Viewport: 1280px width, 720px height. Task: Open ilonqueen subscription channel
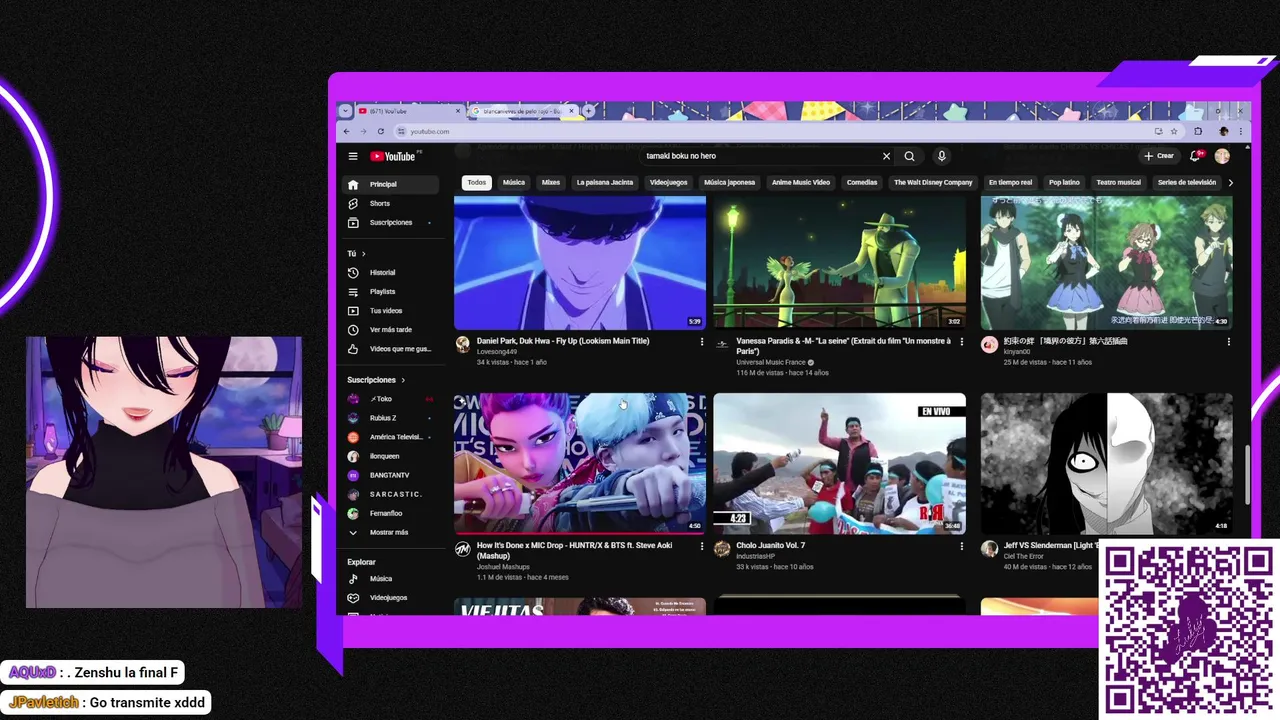click(x=390, y=456)
